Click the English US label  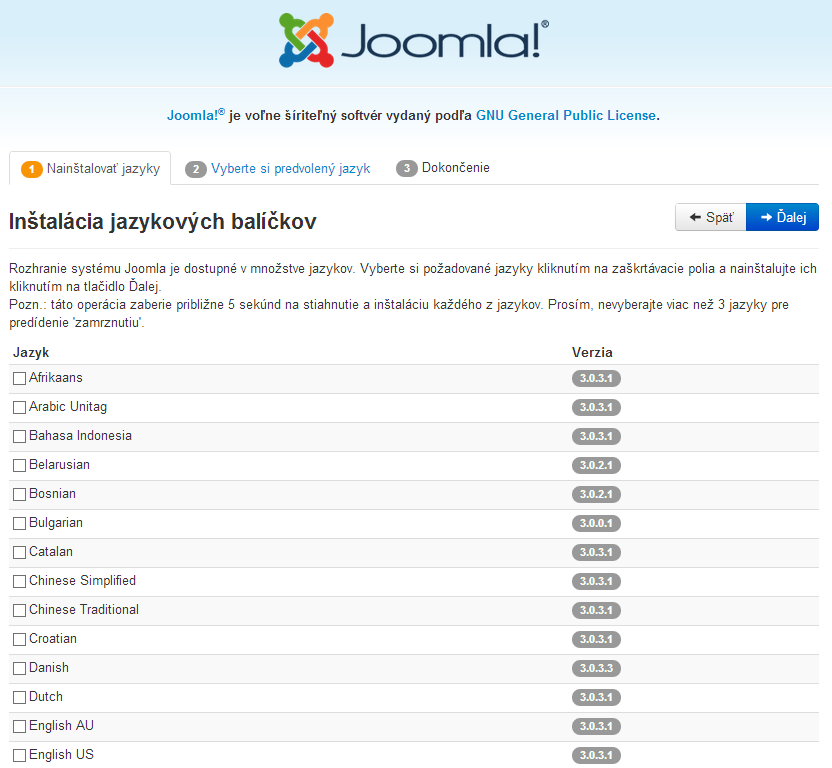[61, 755]
